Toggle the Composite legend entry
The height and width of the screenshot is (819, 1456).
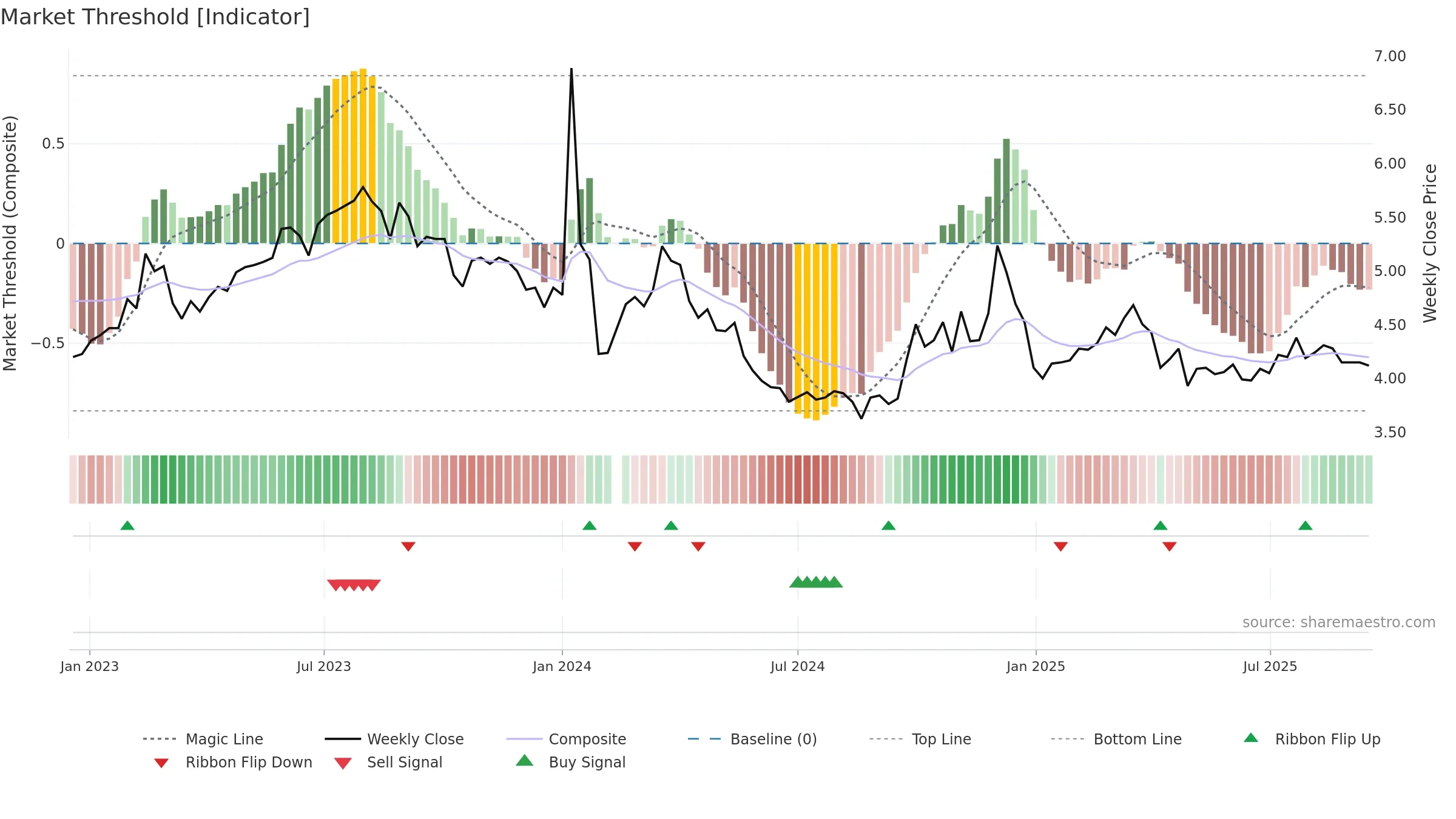pyautogui.click(x=566, y=739)
